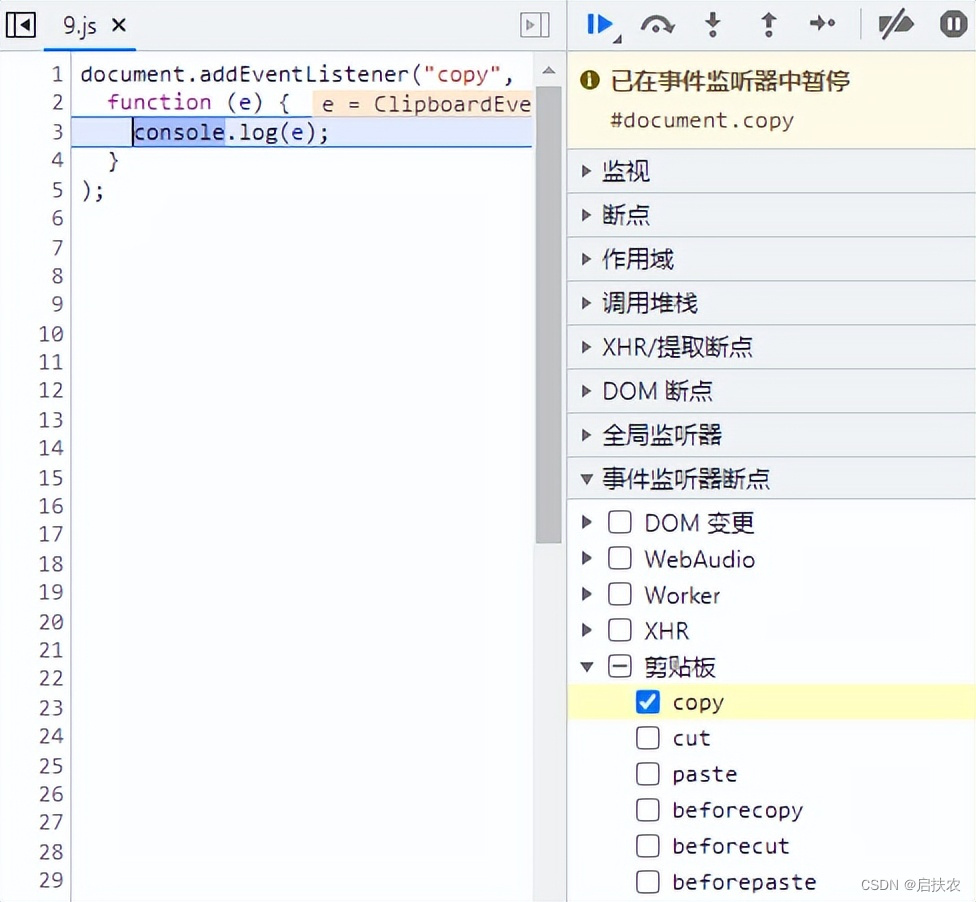The image size is (976, 902).
Task: Click the #document.copy pause detail
Action: [702, 120]
